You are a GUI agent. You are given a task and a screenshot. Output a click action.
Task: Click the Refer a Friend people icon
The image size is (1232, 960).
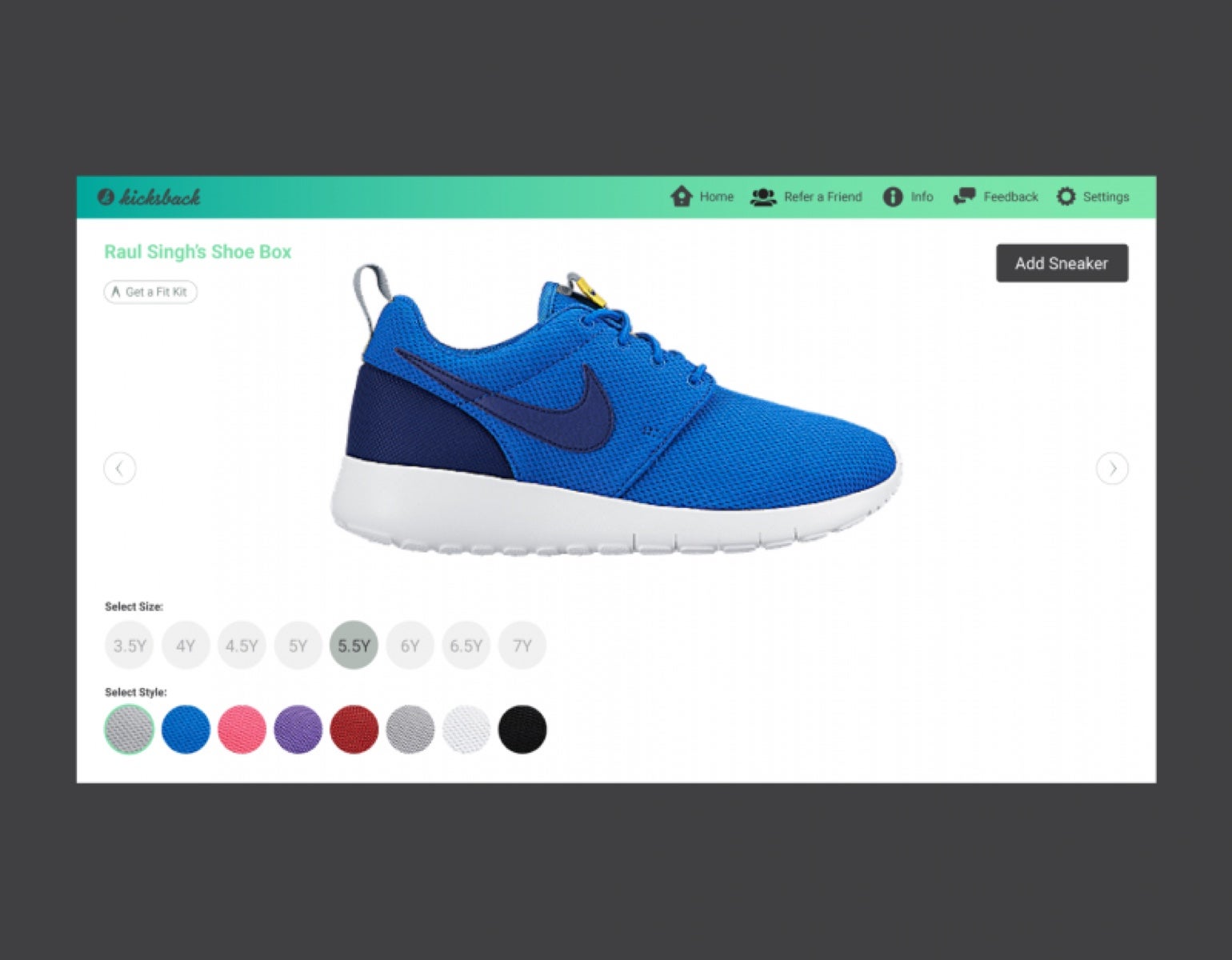click(x=763, y=197)
